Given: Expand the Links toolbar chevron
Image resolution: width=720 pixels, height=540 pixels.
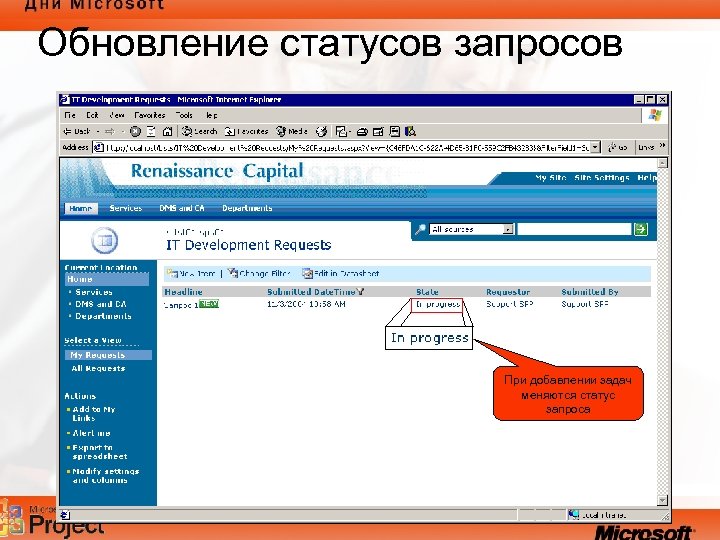Looking at the screenshot, I should tap(662, 146).
